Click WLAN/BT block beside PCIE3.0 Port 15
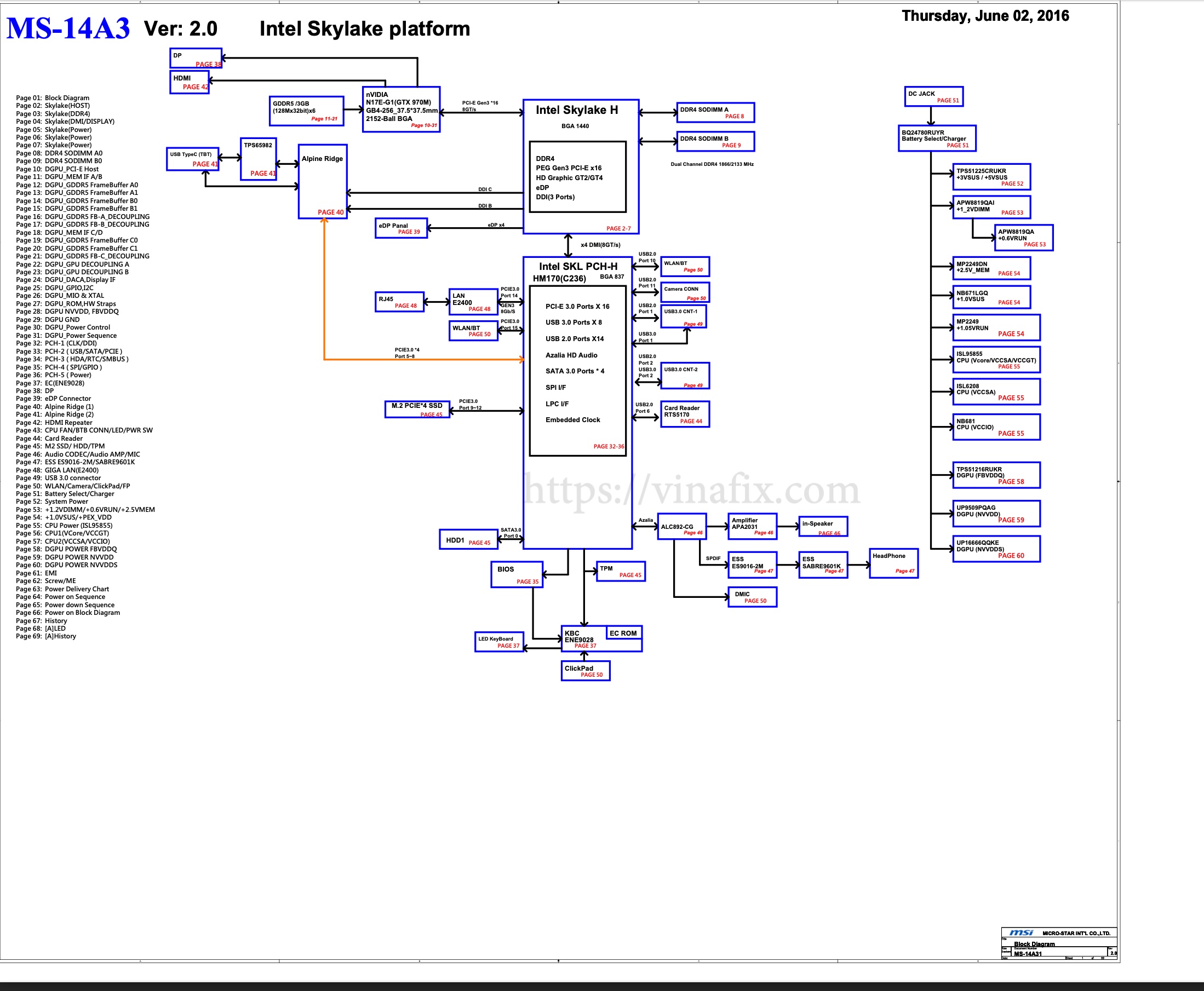 (x=473, y=331)
